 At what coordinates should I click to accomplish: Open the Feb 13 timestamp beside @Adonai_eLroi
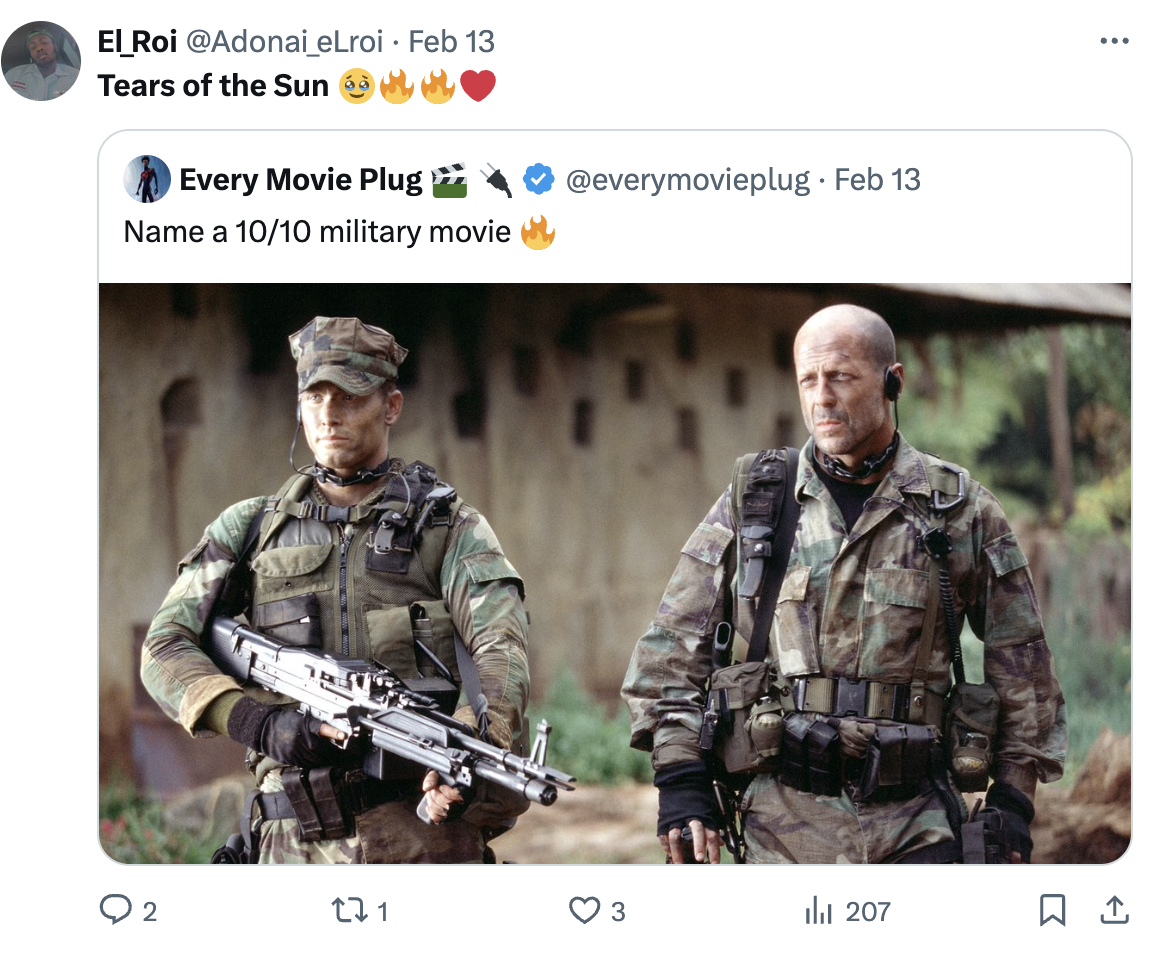[x=452, y=41]
